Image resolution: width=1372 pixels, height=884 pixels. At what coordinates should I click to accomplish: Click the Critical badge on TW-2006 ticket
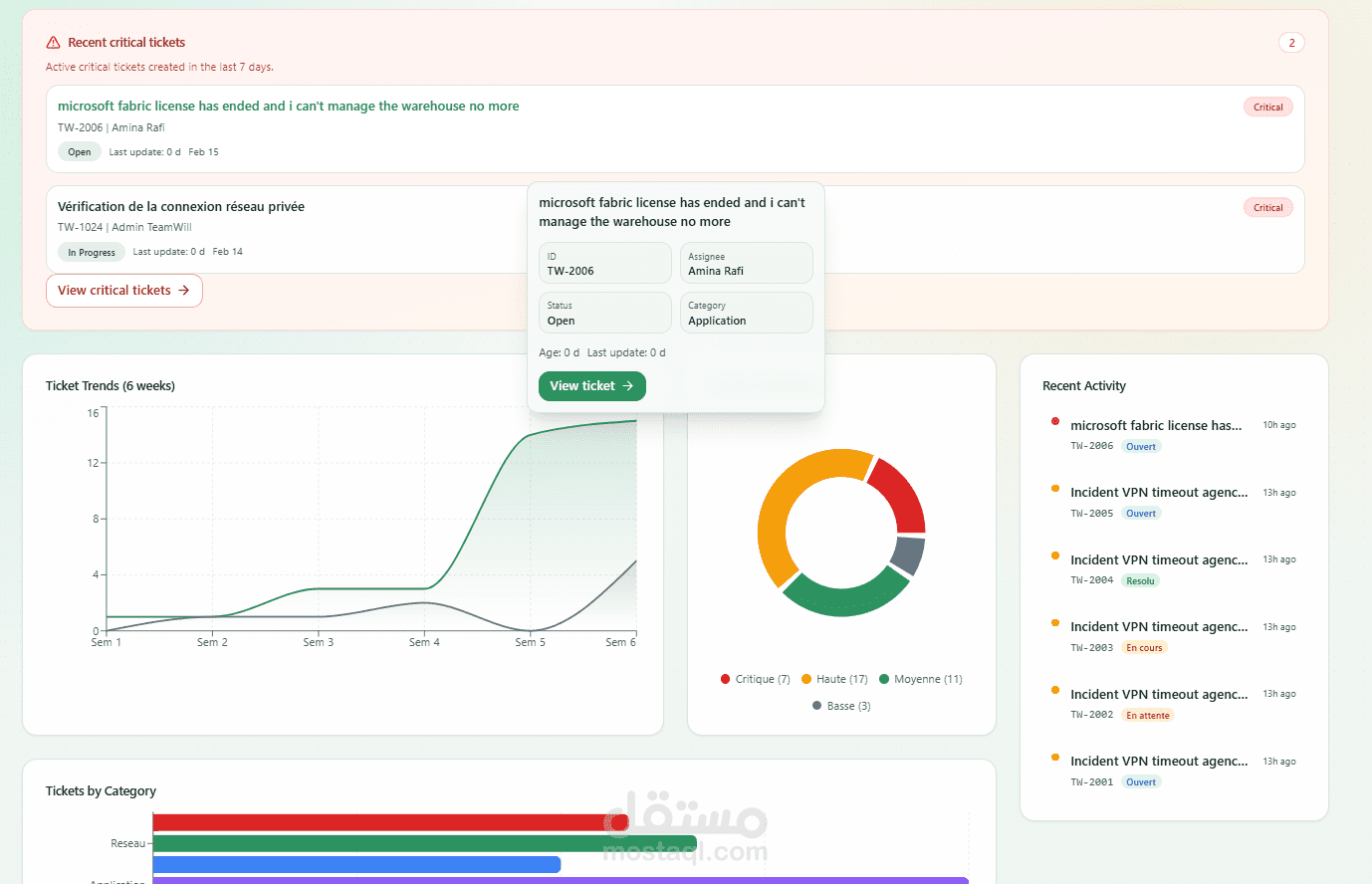pyautogui.click(x=1267, y=108)
